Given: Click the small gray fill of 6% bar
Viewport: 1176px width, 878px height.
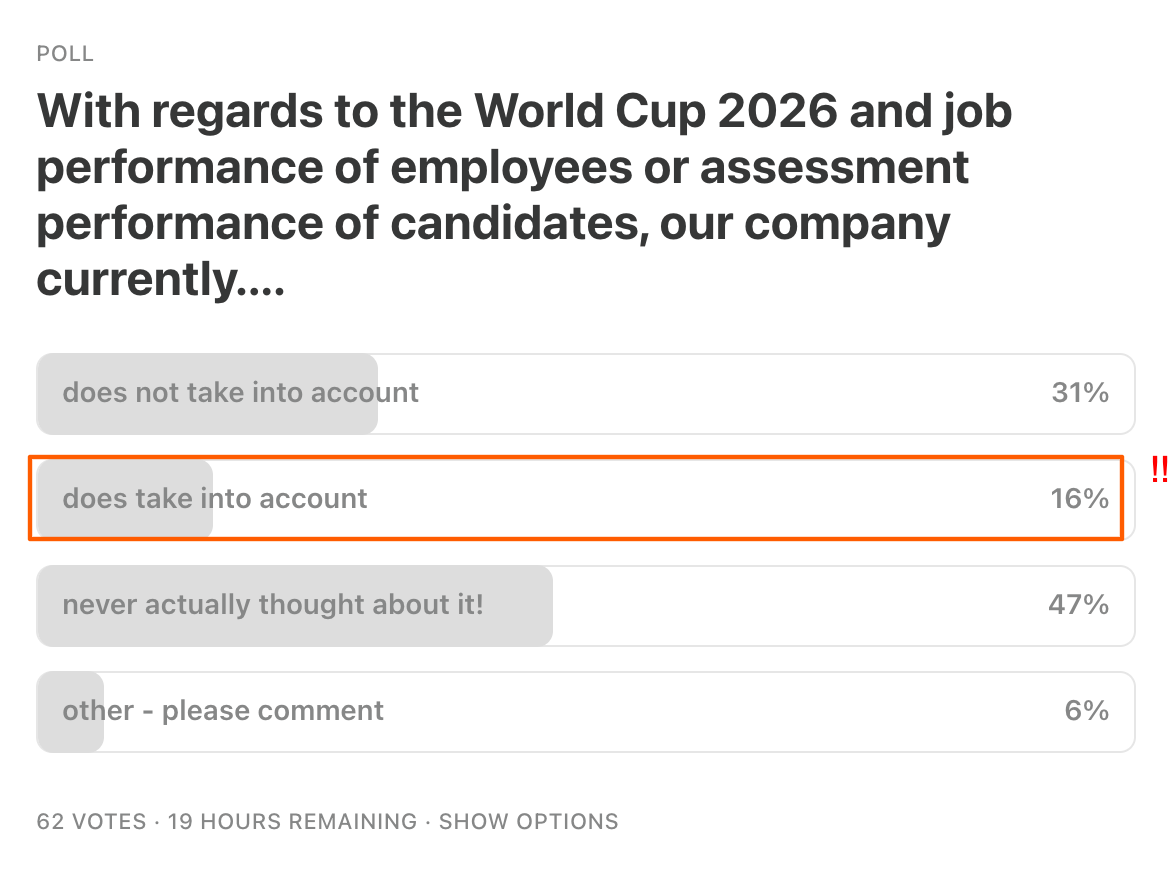Looking at the screenshot, I should tap(70, 712).
